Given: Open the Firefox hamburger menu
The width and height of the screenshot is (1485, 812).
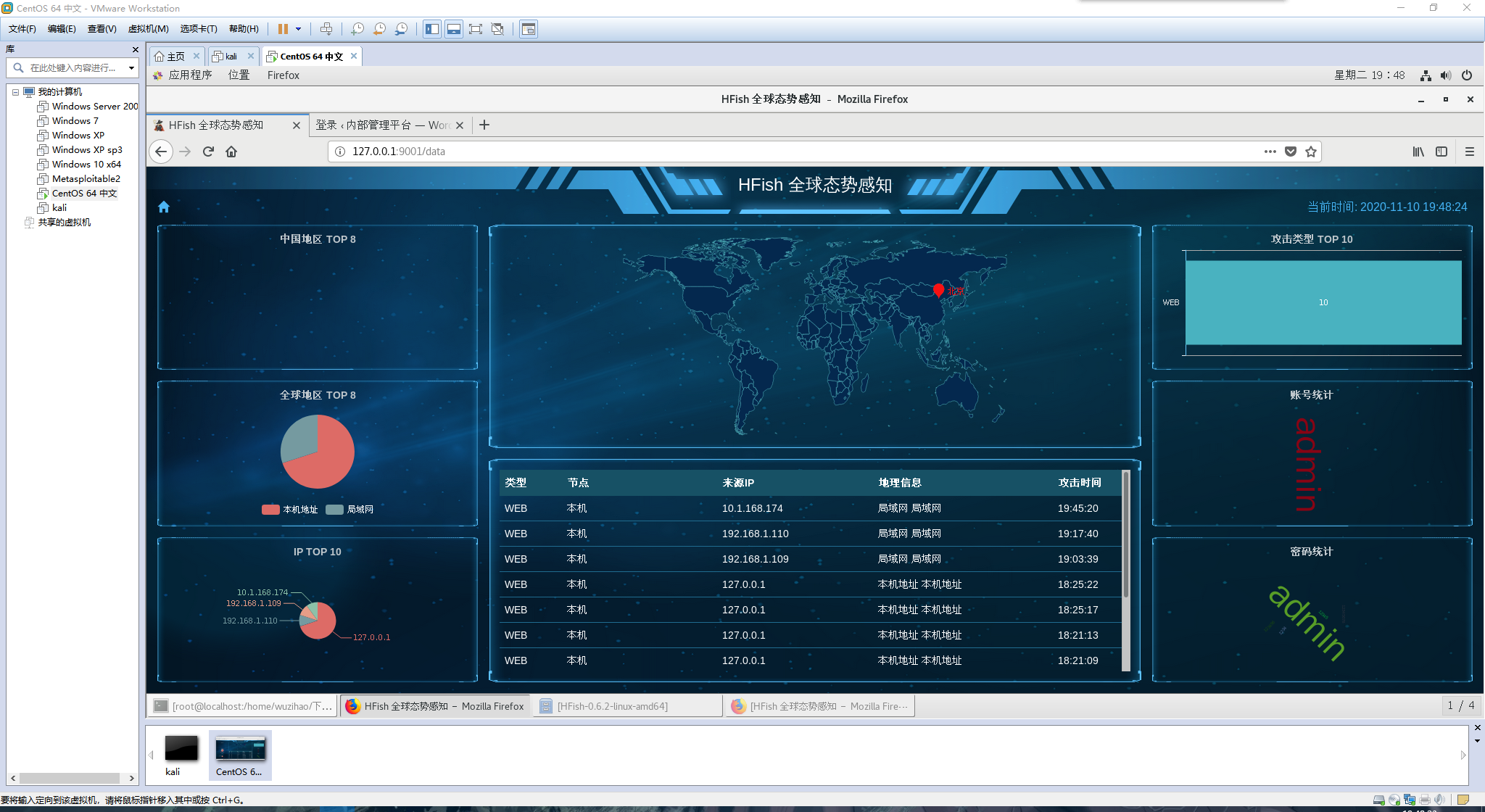Looking at the screenshot, I should tap(1470, 152).
